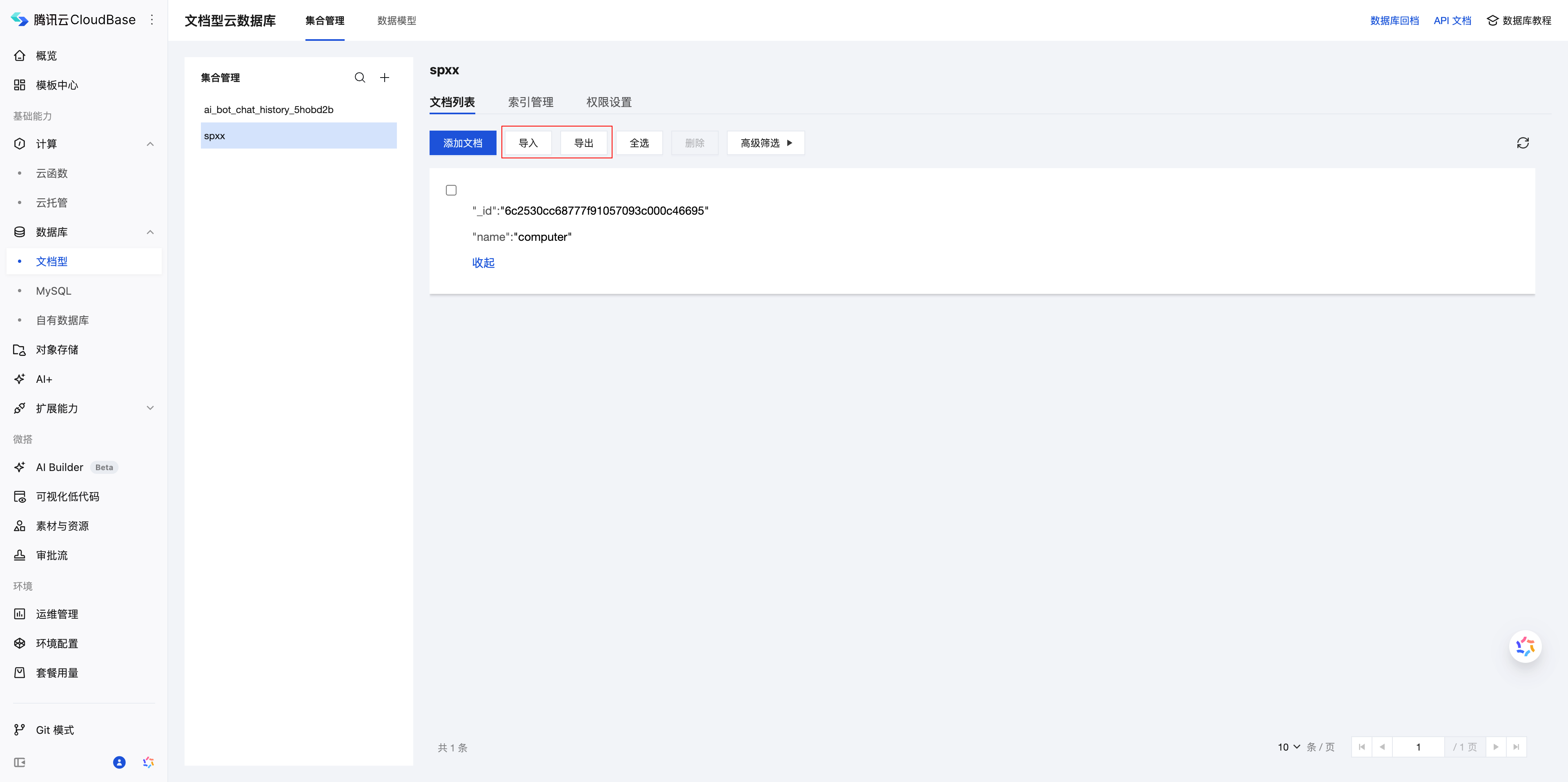
Task: Select the 文档列表 tab
Action: coord(452,102)
